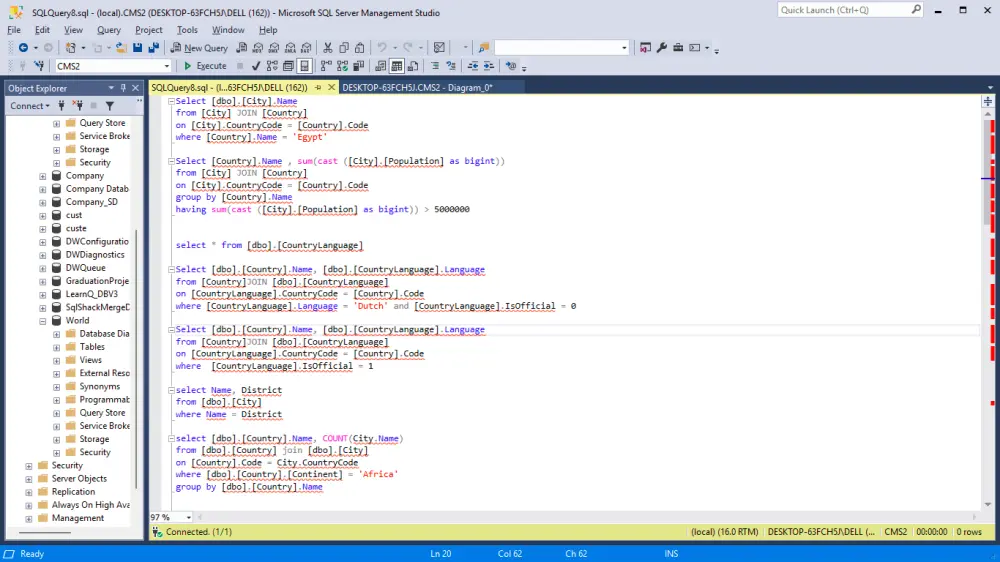Comment out the selected lines icon

click(435, 66)
